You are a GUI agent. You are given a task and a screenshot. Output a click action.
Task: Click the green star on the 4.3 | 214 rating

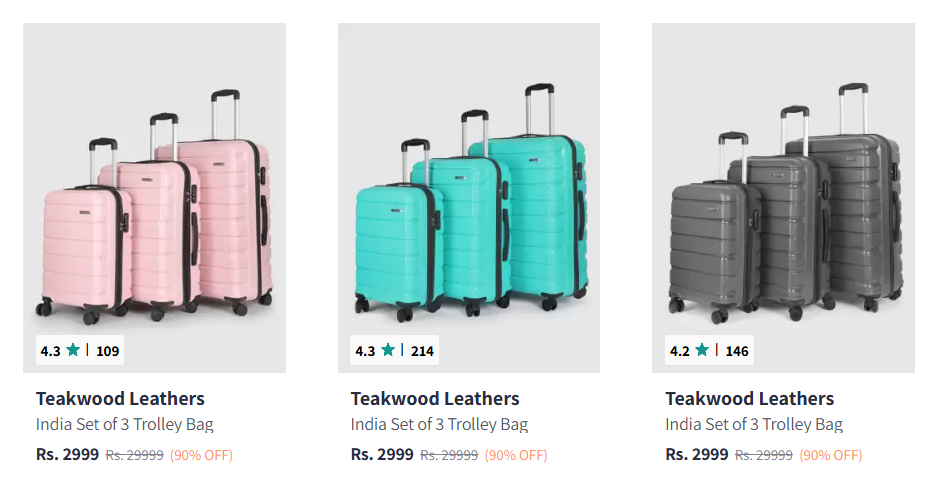[x=388, y=350]
